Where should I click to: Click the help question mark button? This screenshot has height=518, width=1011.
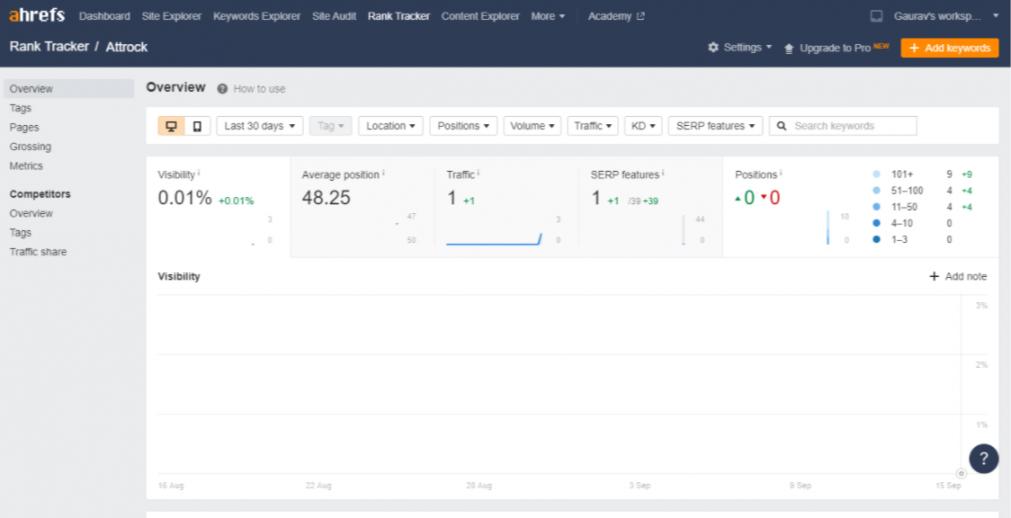point(984,458)
